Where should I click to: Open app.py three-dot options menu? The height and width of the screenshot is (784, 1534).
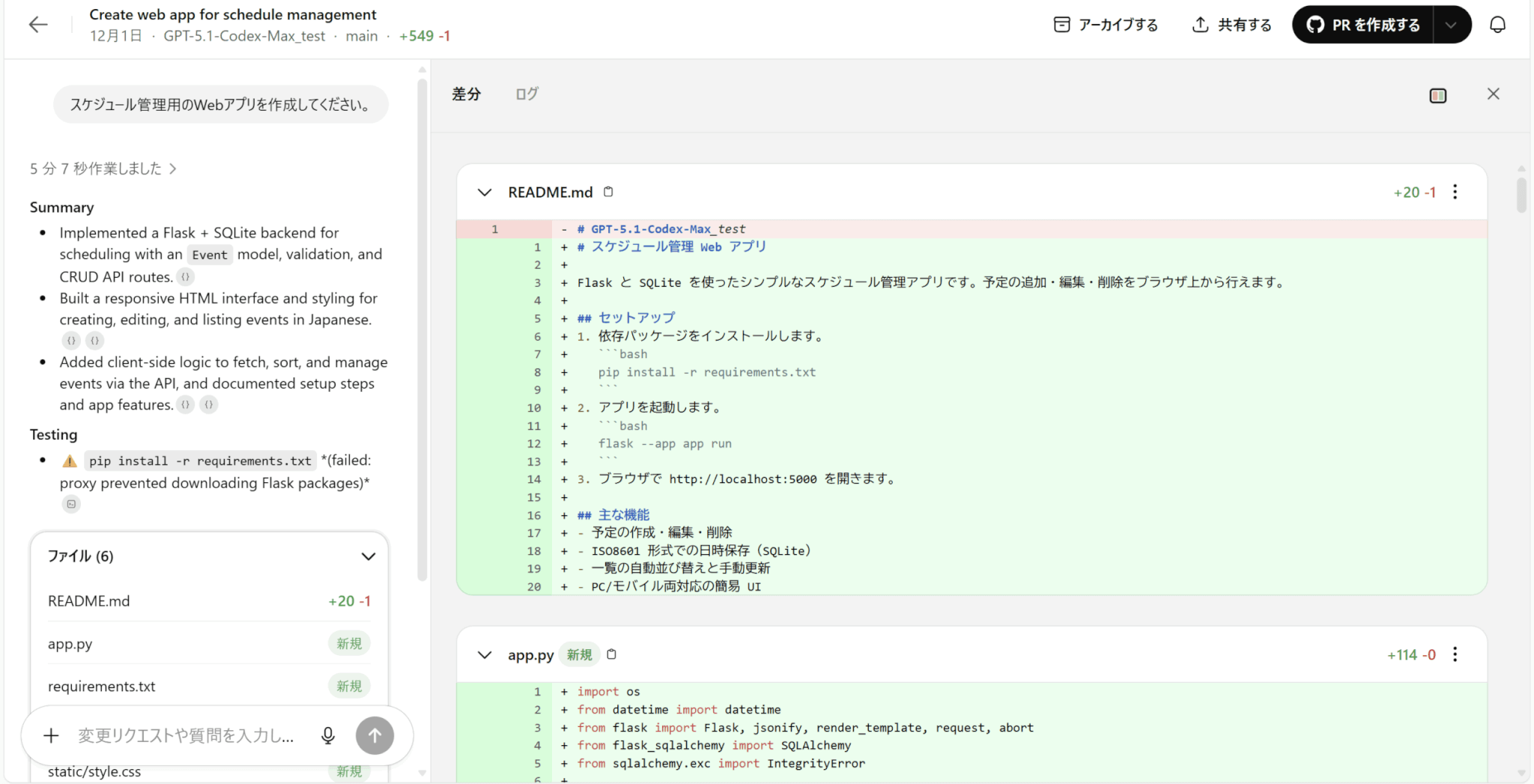(x=1455, y=654)
